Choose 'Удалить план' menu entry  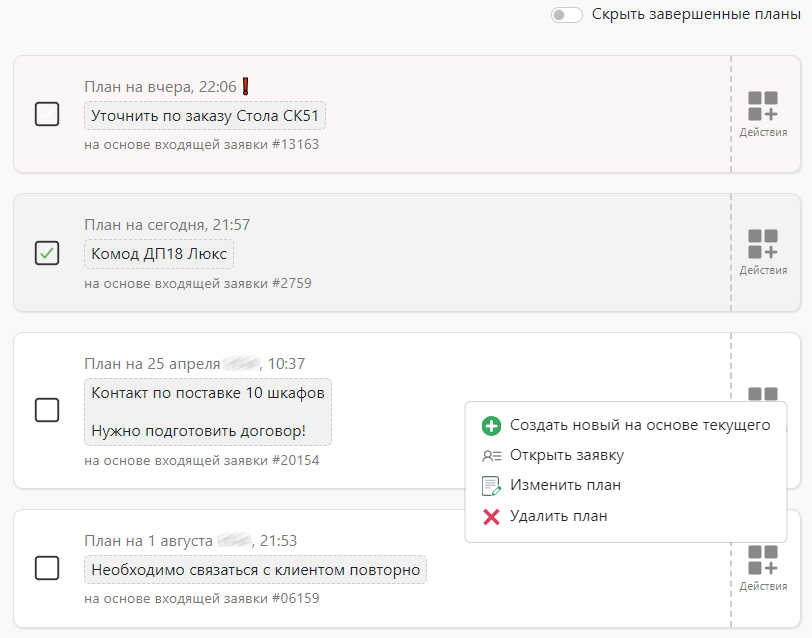point(558,516)
